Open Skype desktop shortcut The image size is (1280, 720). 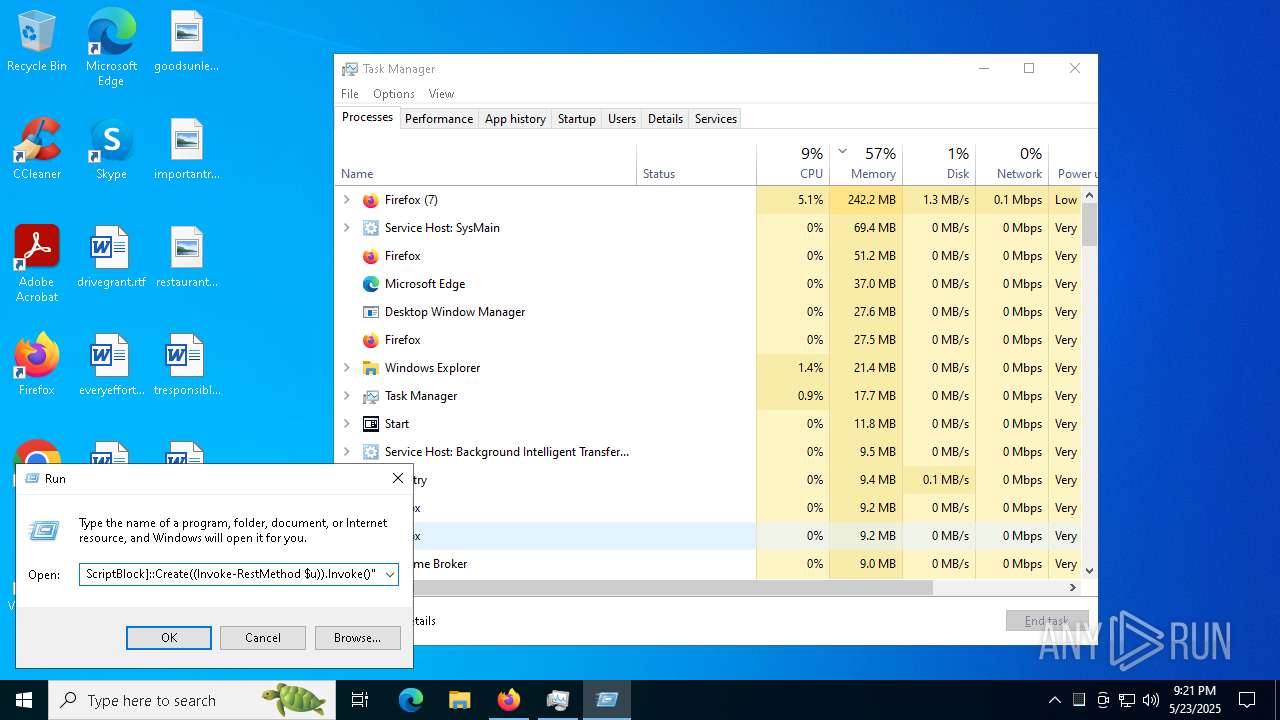pyautogui.click(x=111, y=149)
